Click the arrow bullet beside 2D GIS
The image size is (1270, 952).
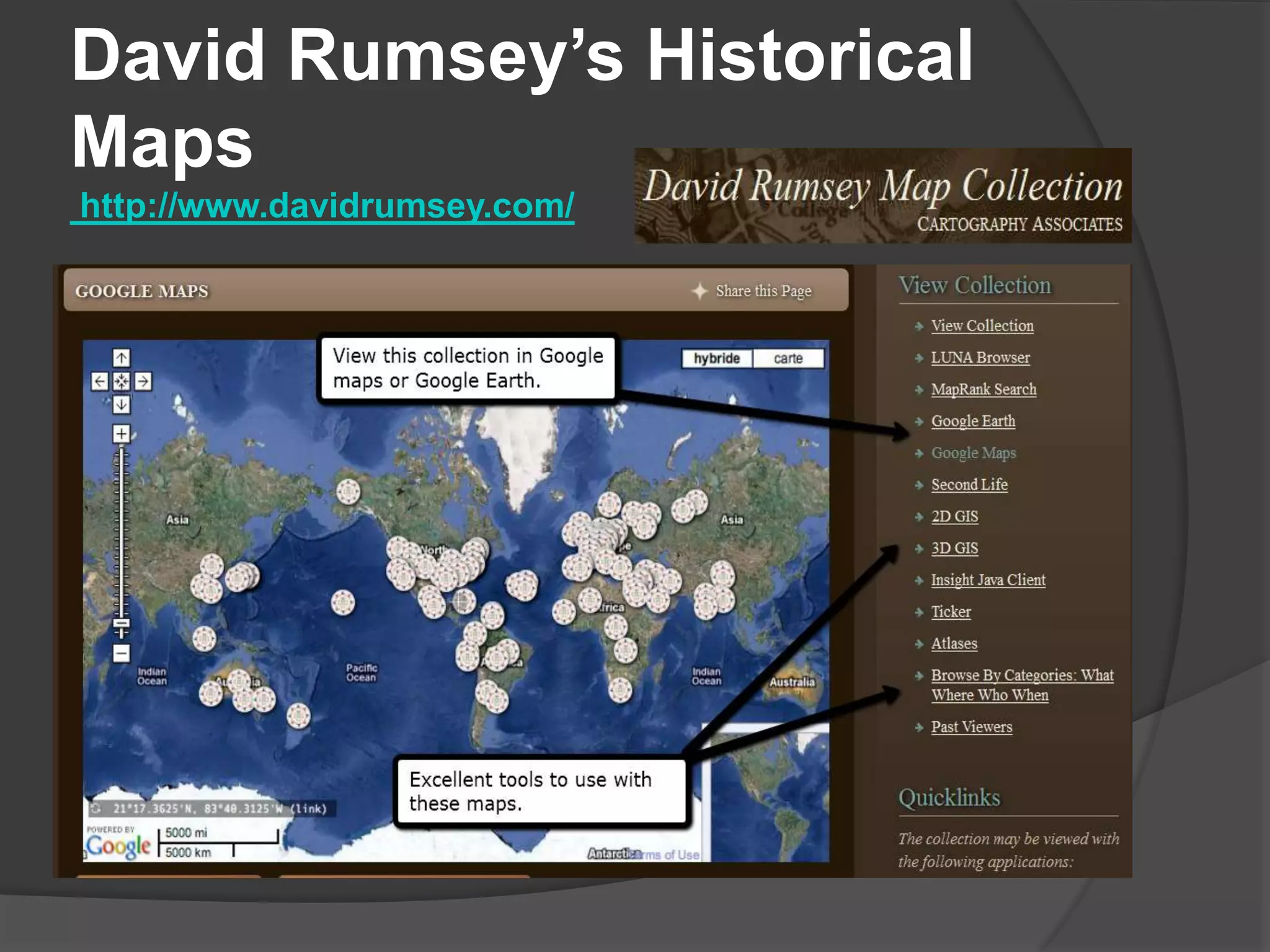coord(919,517)
